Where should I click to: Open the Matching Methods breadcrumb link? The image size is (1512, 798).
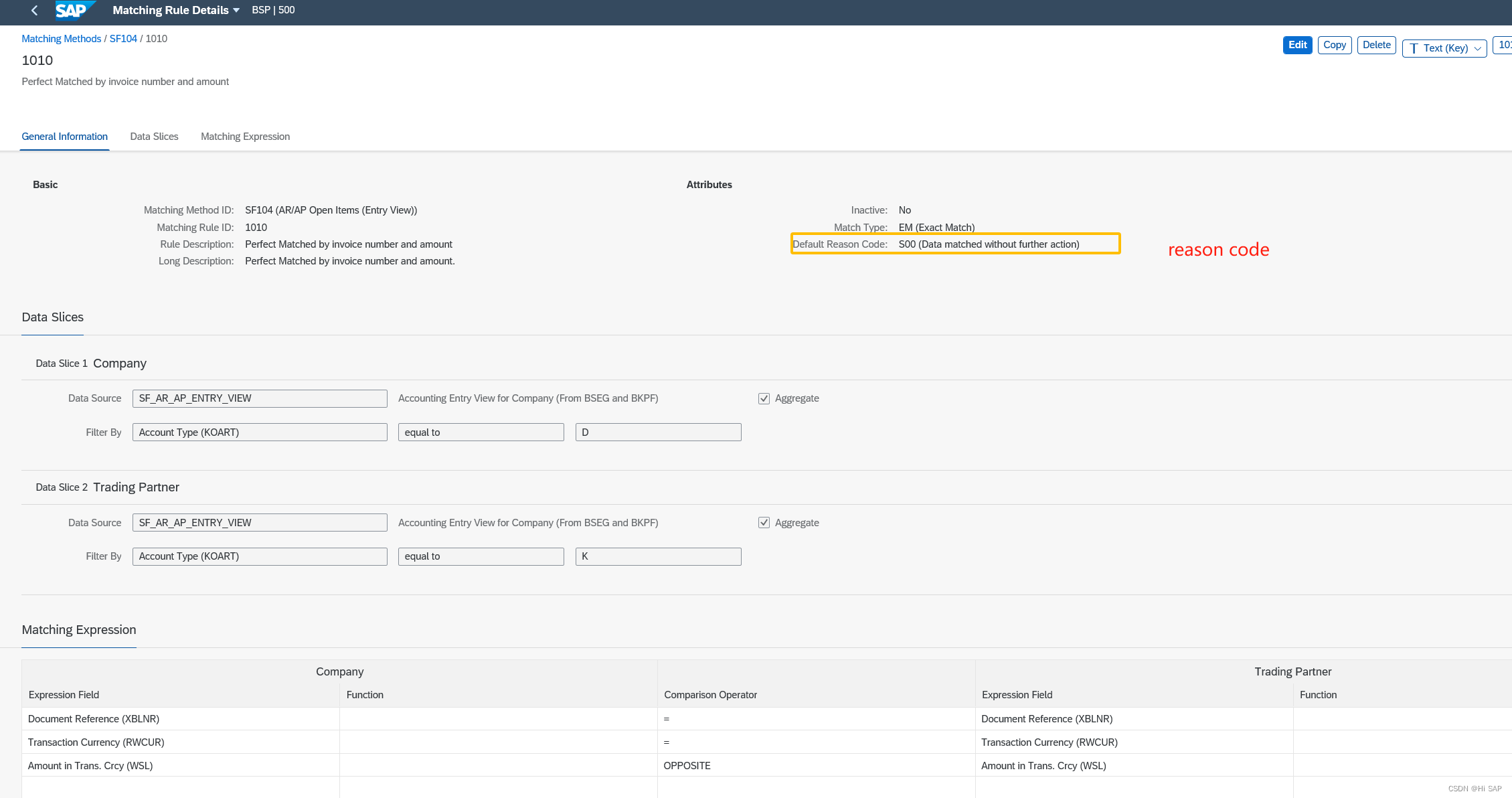click(x=61, y=38)
